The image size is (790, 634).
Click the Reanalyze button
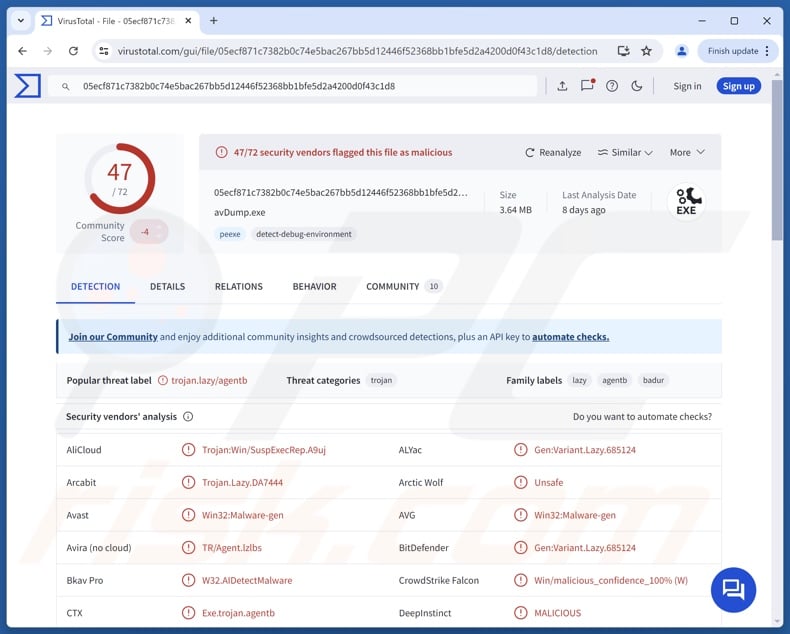553,152
